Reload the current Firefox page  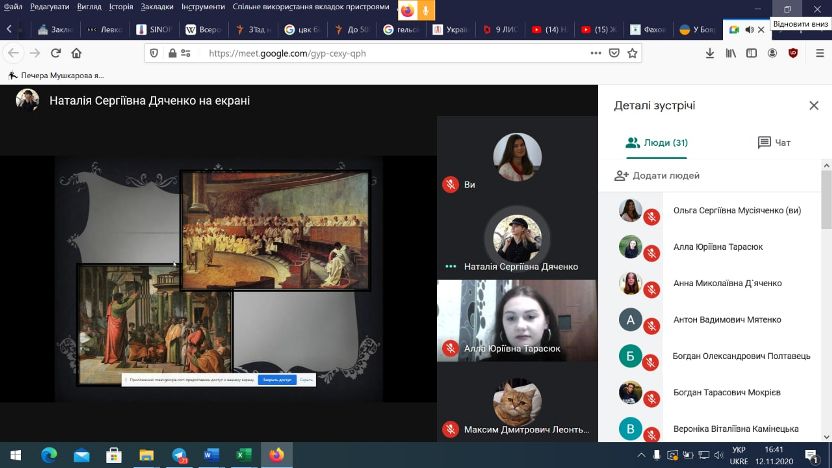pyautogui.click(x=56, y=53)
